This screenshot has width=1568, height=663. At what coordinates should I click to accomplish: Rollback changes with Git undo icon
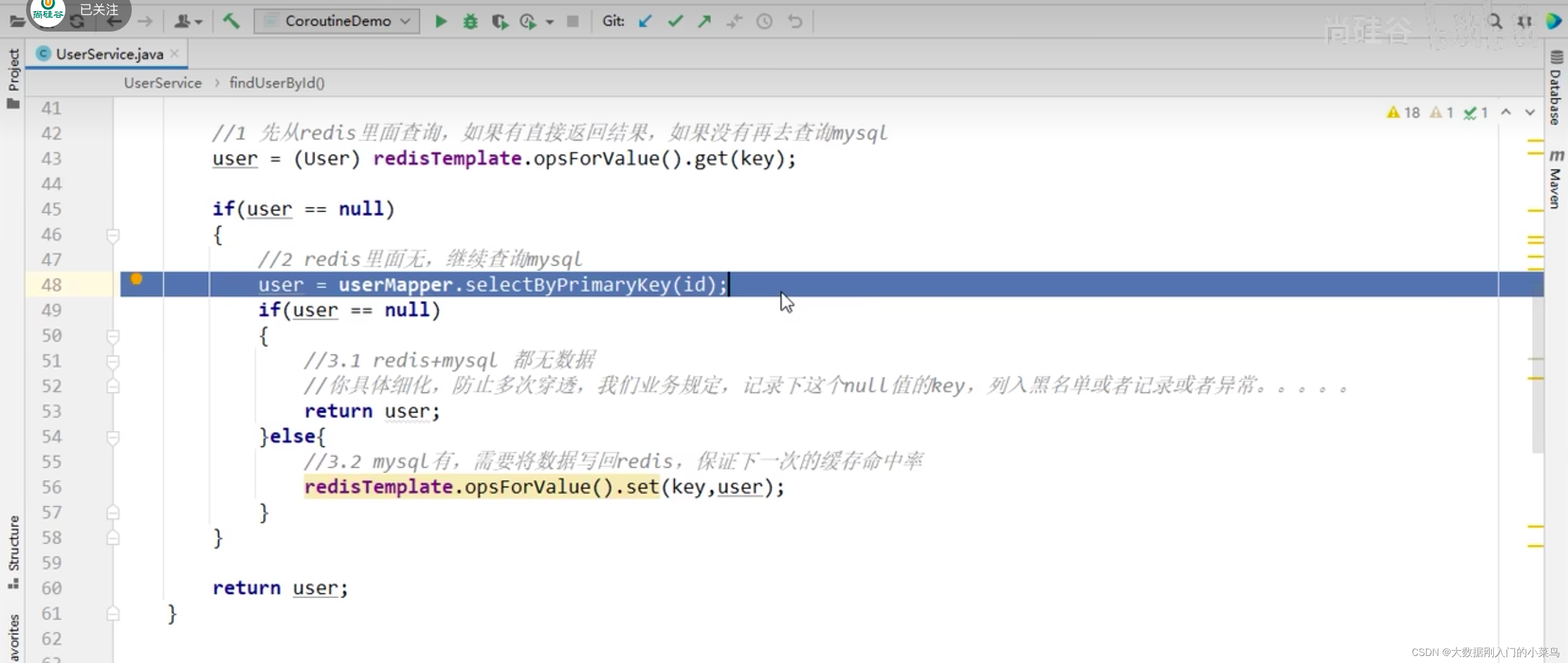[795, 22]
